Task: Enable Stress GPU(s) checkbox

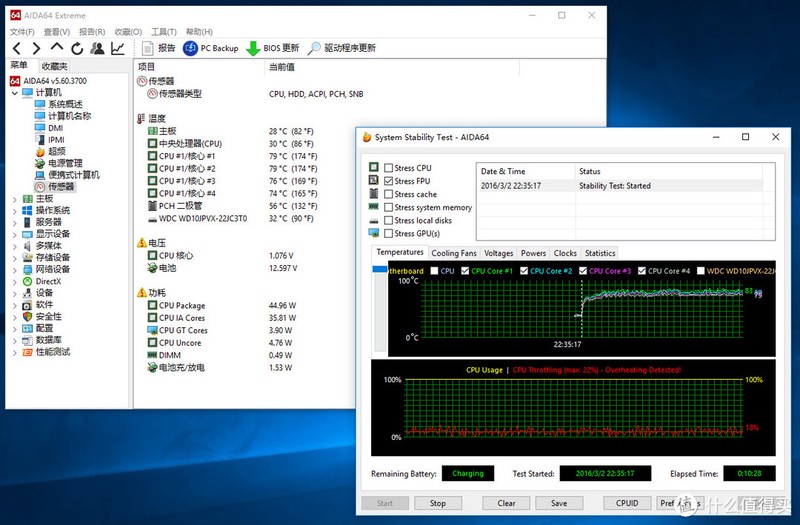Action: 388,234
